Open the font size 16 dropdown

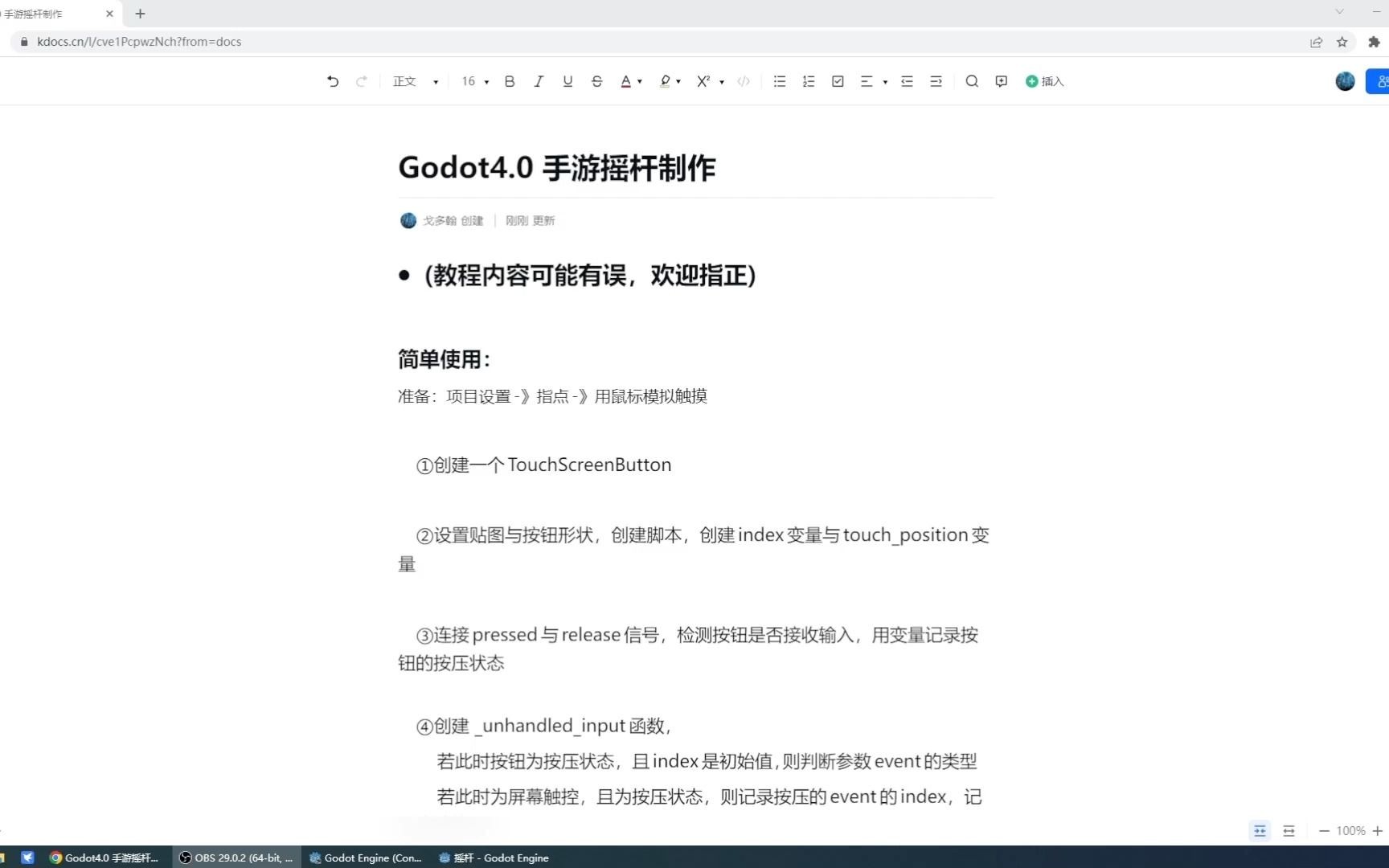point(475,81)
